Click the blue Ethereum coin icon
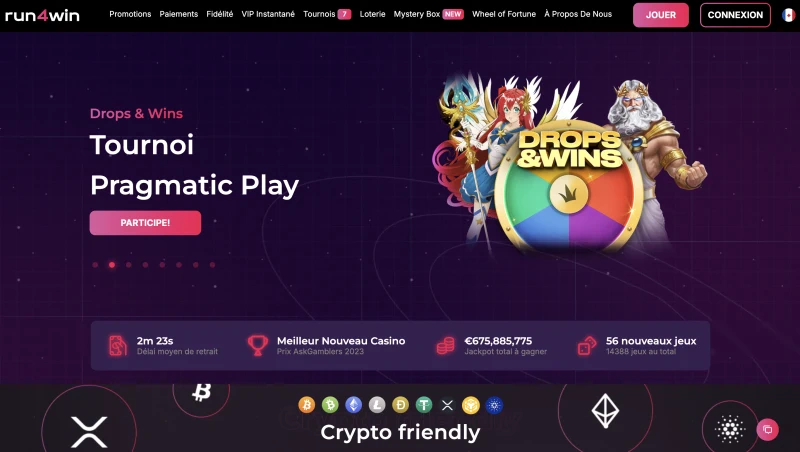800x452 pixels. coord(354,405)
